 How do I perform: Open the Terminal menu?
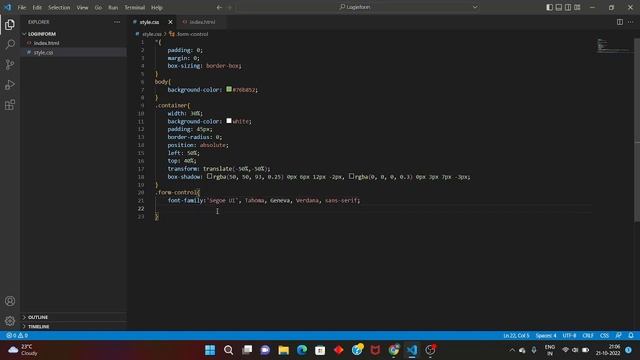click(x=135, y=7)
